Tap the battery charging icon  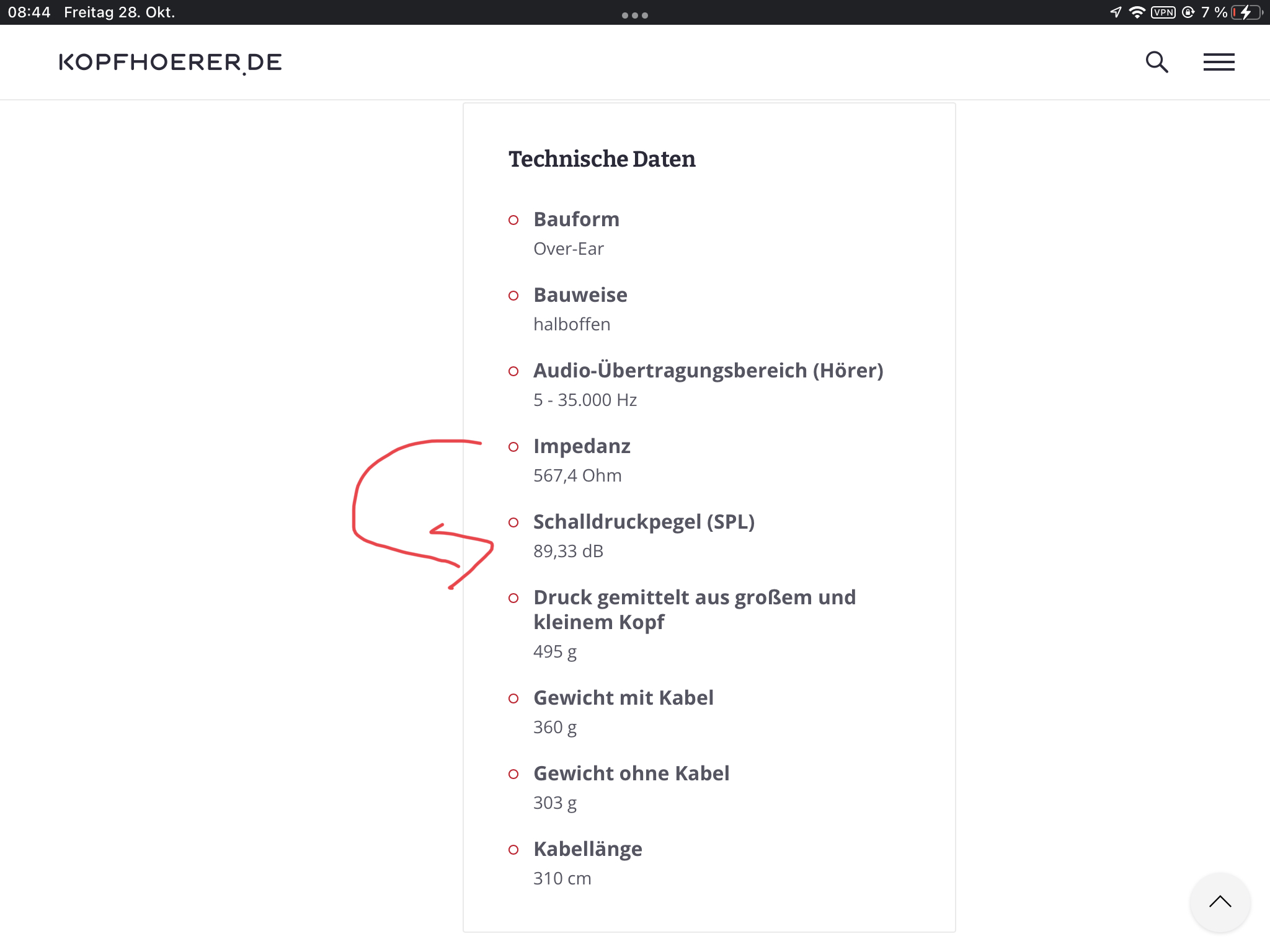[x=1247, y=12]
